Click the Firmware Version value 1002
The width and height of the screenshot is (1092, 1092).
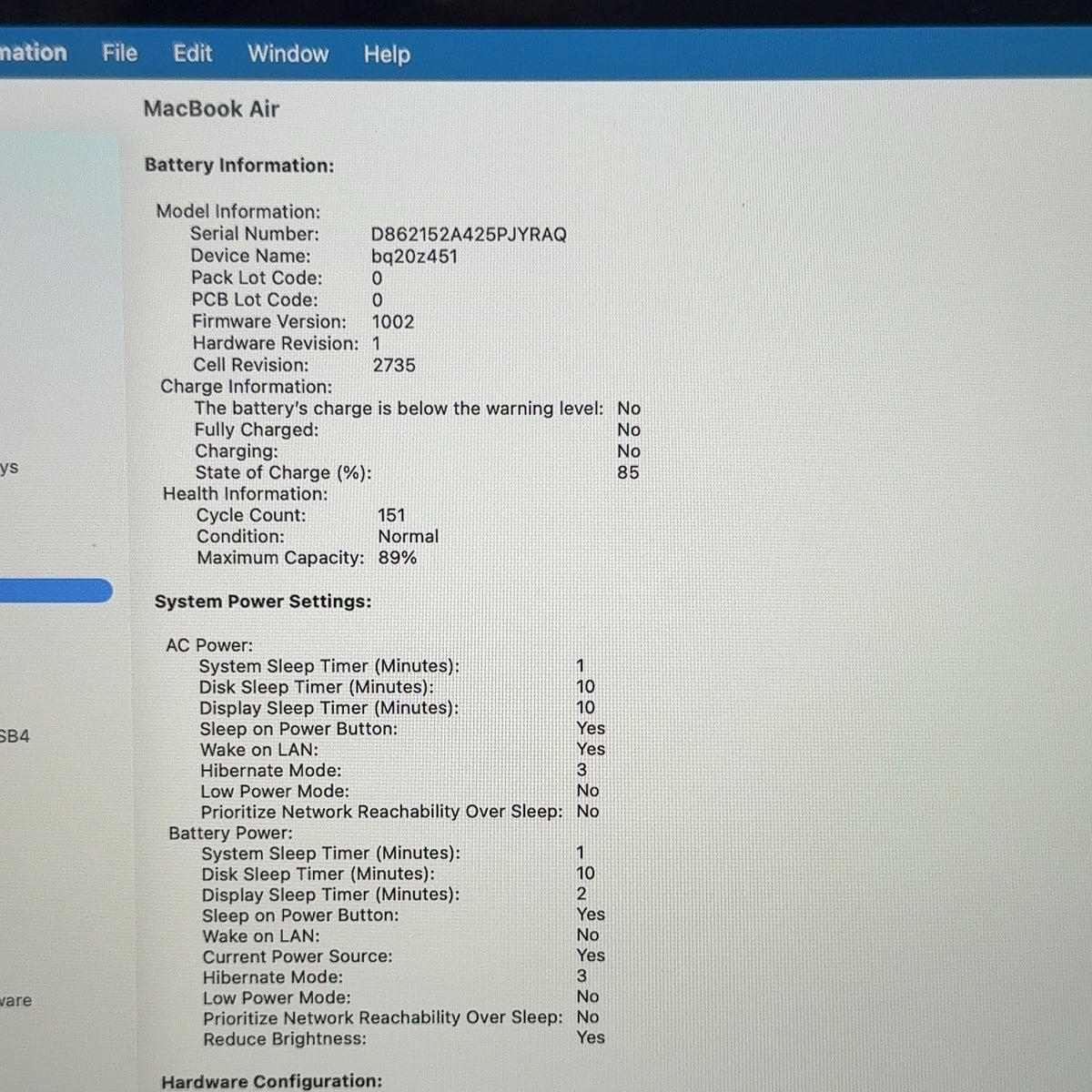tap(393, 322)
